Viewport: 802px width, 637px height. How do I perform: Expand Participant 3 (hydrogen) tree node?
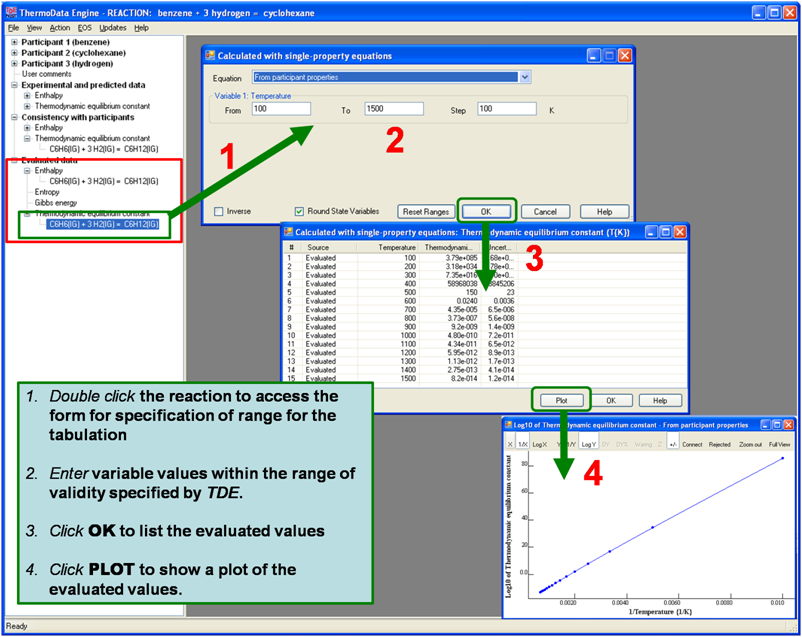[14, 63]
